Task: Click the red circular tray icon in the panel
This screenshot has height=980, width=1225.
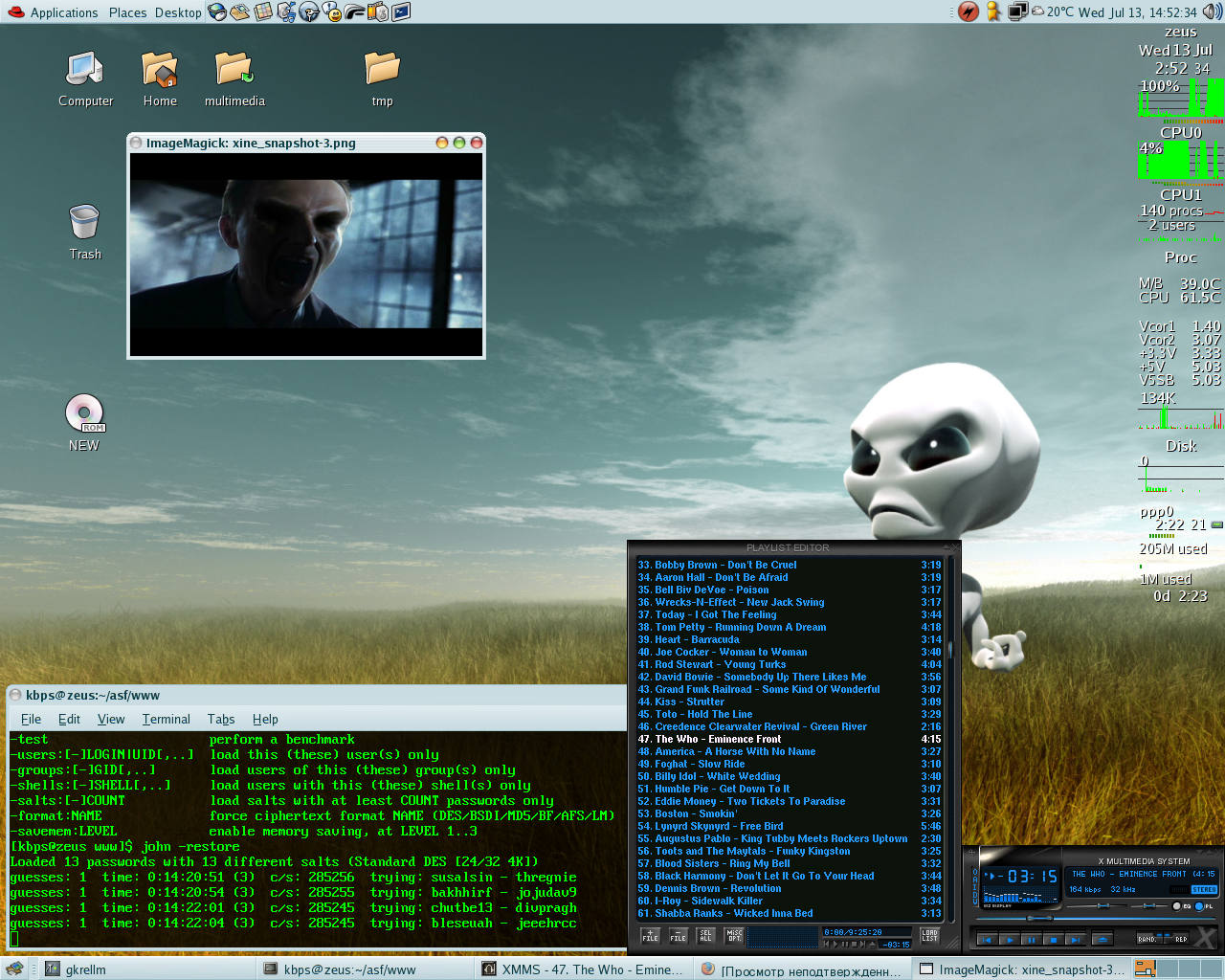Action: point(969,11)
